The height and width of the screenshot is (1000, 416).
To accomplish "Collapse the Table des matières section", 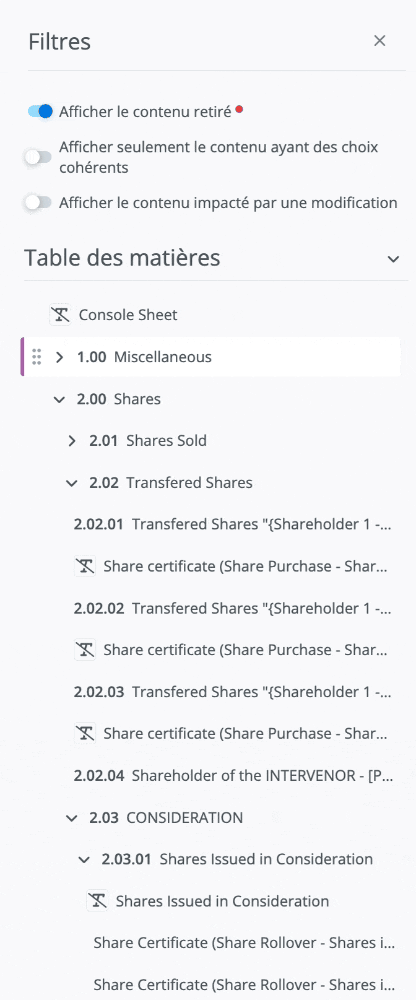I will click(394, 259).
